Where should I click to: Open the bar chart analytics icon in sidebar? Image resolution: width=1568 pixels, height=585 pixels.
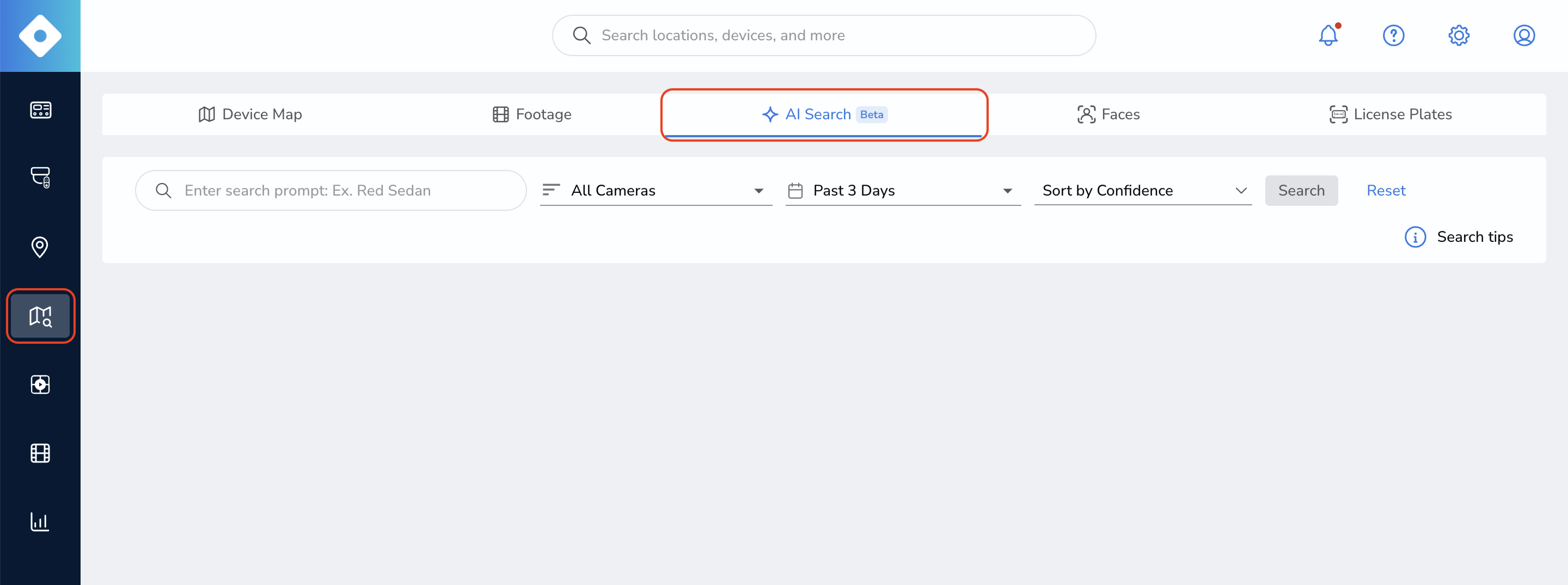click(x=40, y=522)
